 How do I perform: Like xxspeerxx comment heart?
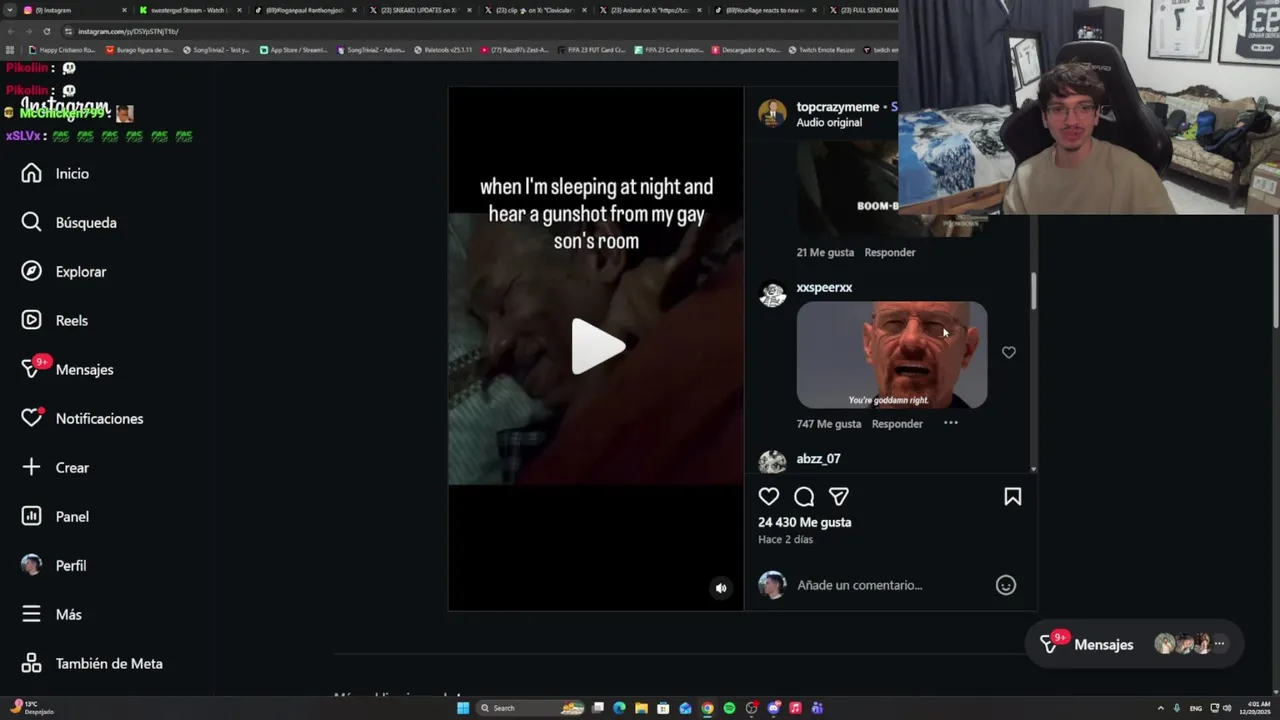click(x=1009, y=353)
